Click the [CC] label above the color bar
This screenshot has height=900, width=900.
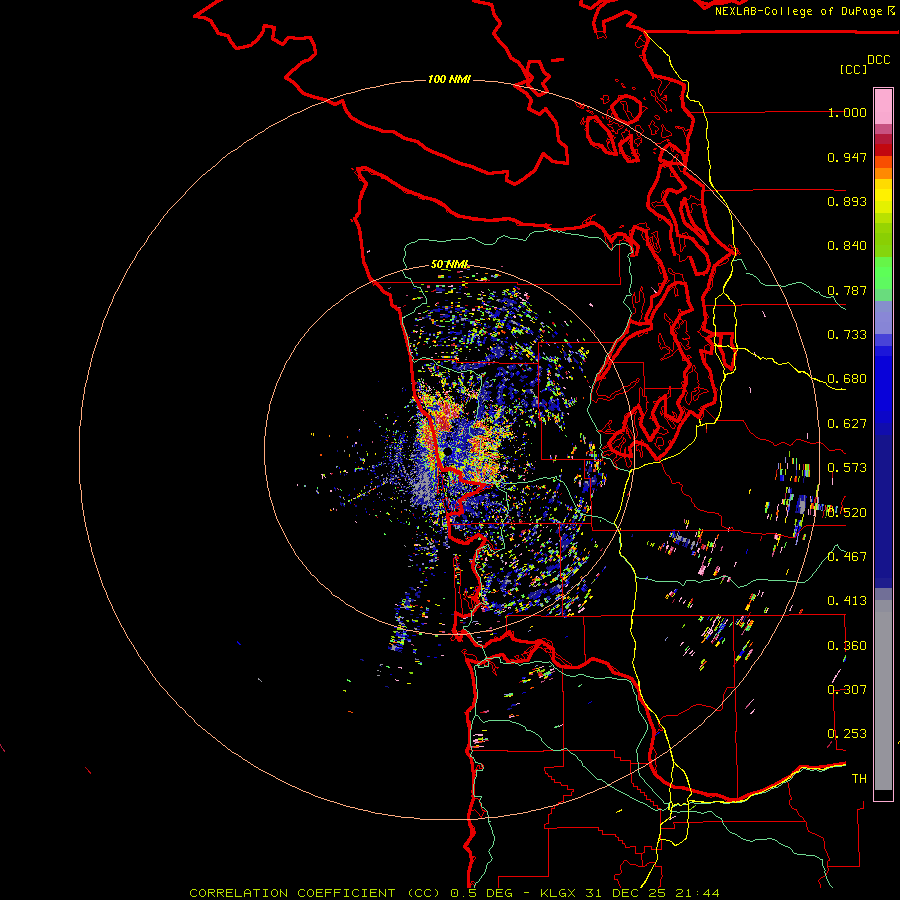tap(854, 69)
